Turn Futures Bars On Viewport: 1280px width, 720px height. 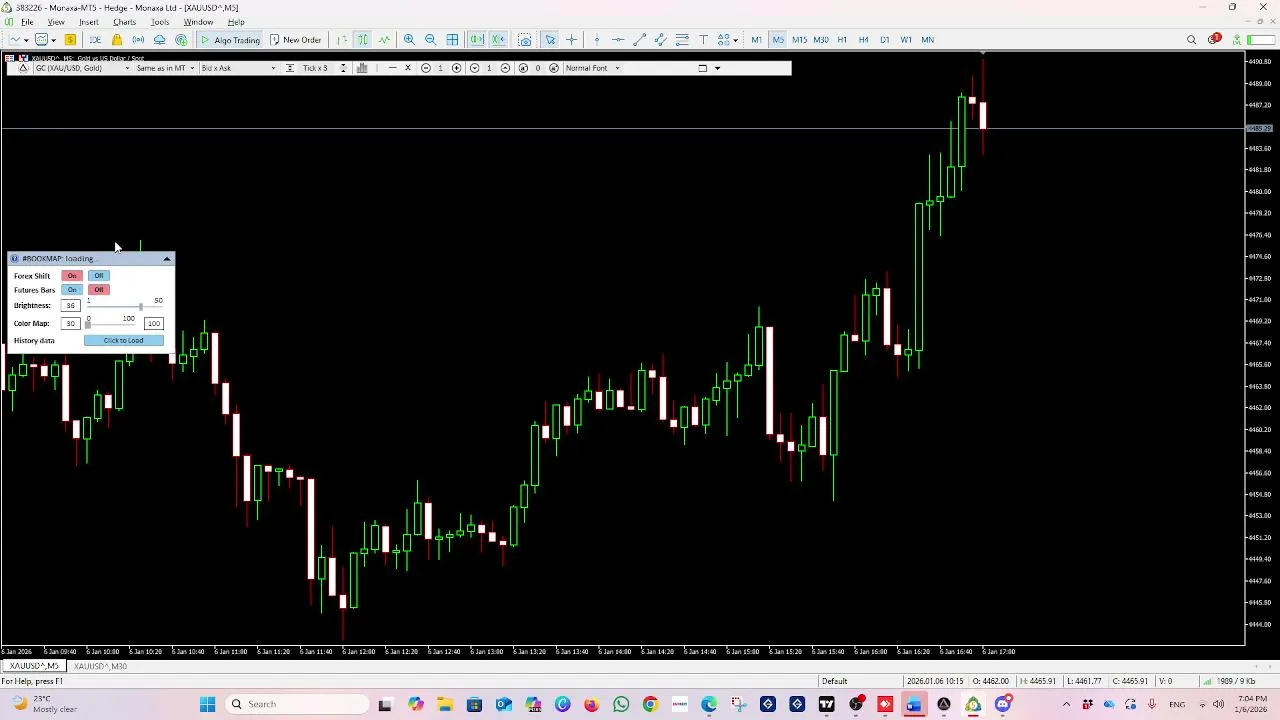[72, 290]
